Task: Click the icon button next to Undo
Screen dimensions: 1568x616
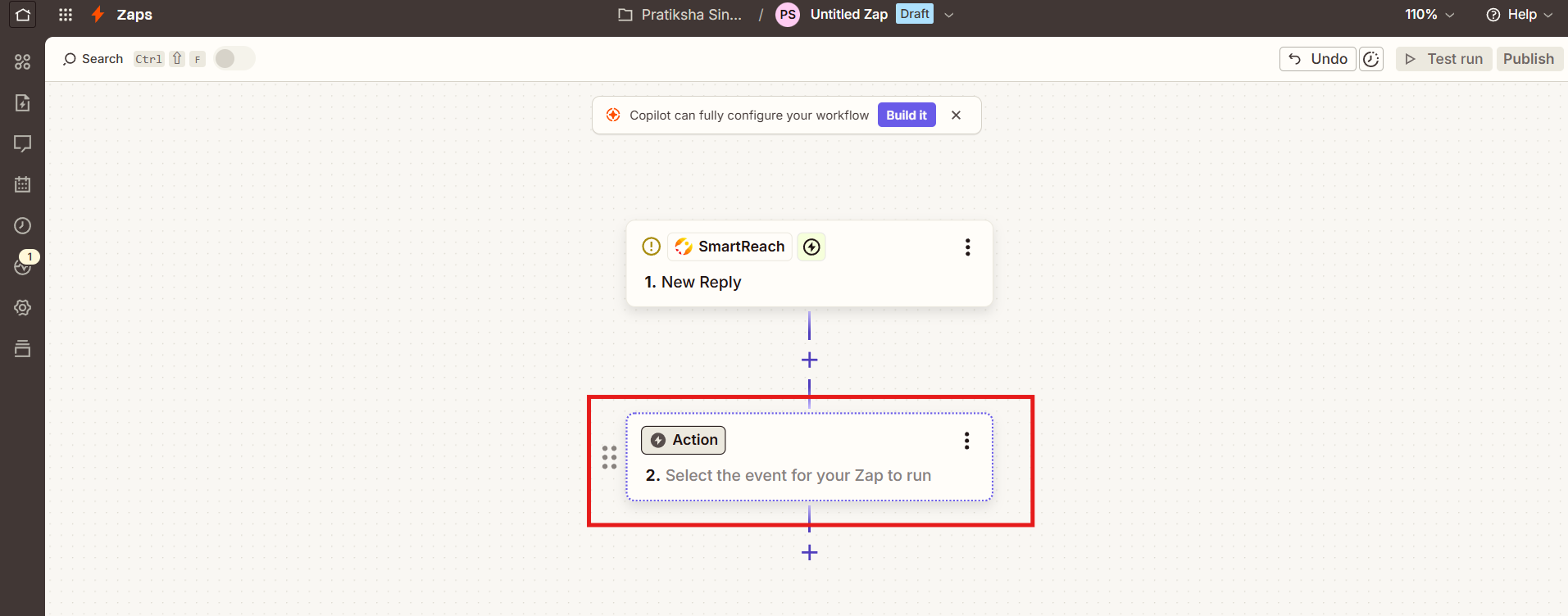Action: pyautogui.click(x=1371, y=59)
